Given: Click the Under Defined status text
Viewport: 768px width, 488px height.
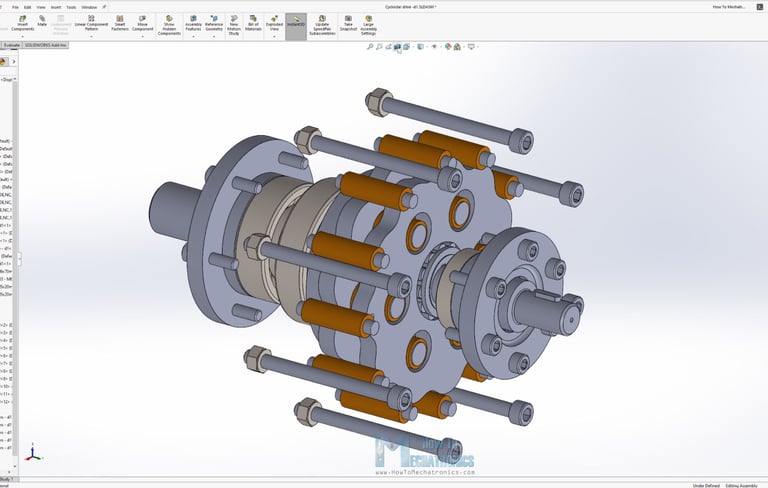Looking at the screenshot, I should 706,485.
